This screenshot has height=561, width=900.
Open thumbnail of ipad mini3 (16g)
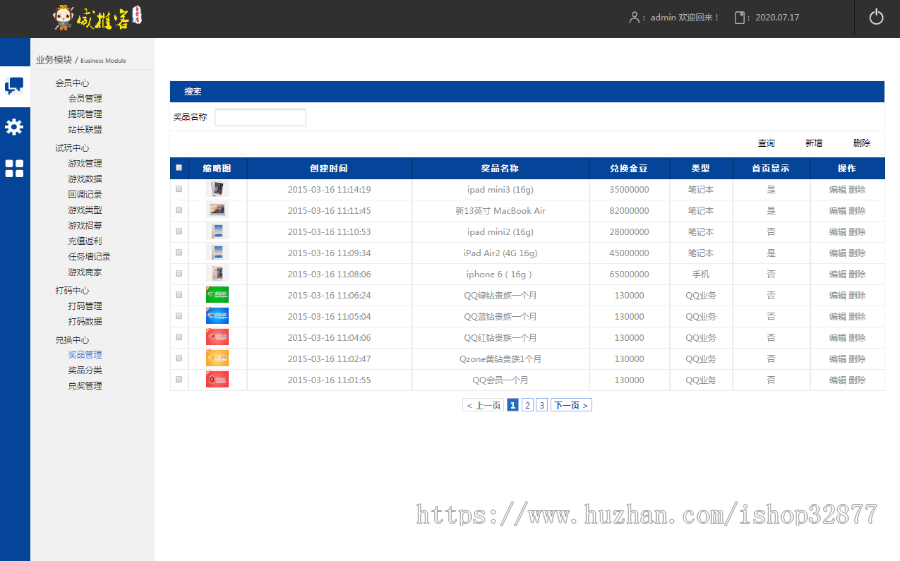click(x=218, y=189)
